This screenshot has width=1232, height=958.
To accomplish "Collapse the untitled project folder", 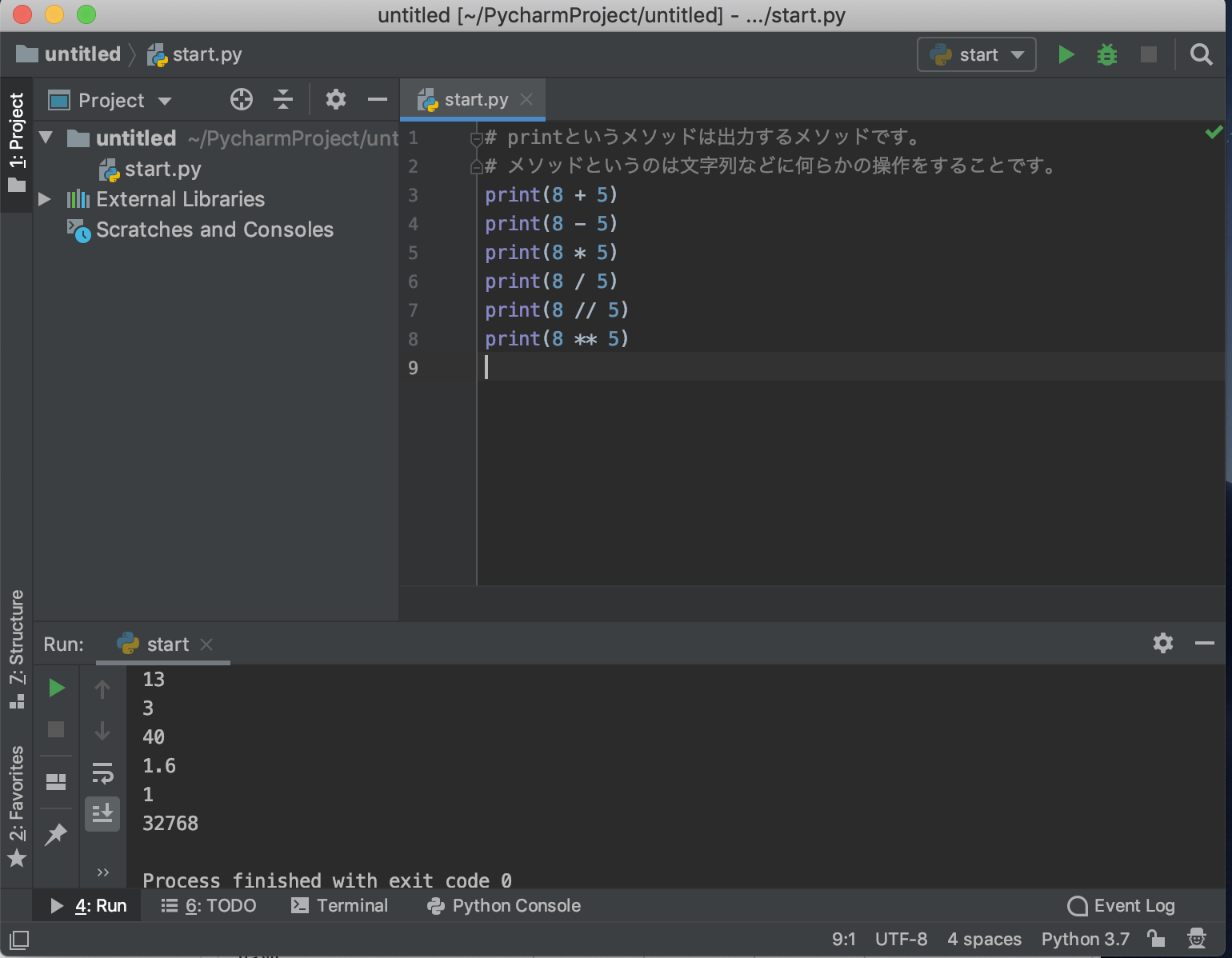I will (x=46, y=138).
